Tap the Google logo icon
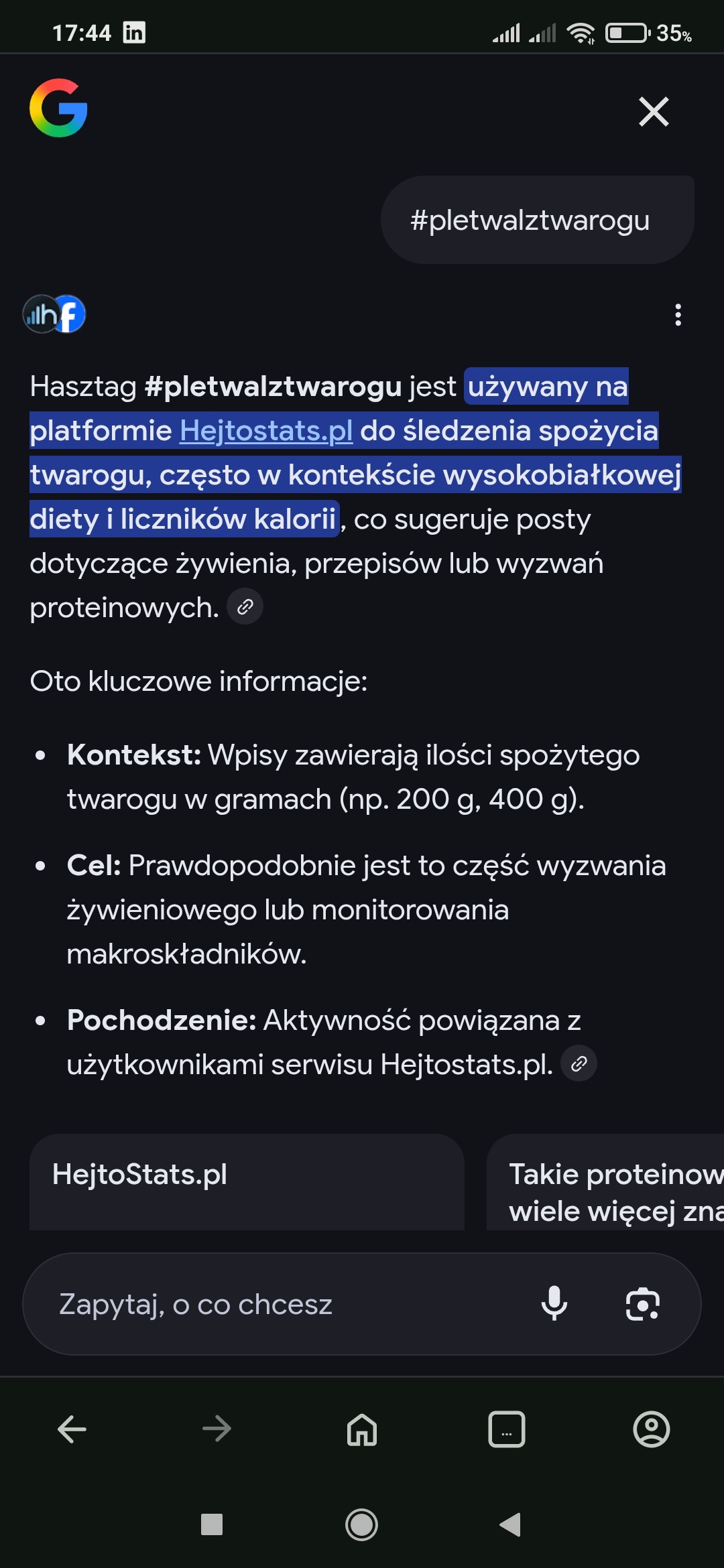This screenshot has height=1568, width=724. 58,109
